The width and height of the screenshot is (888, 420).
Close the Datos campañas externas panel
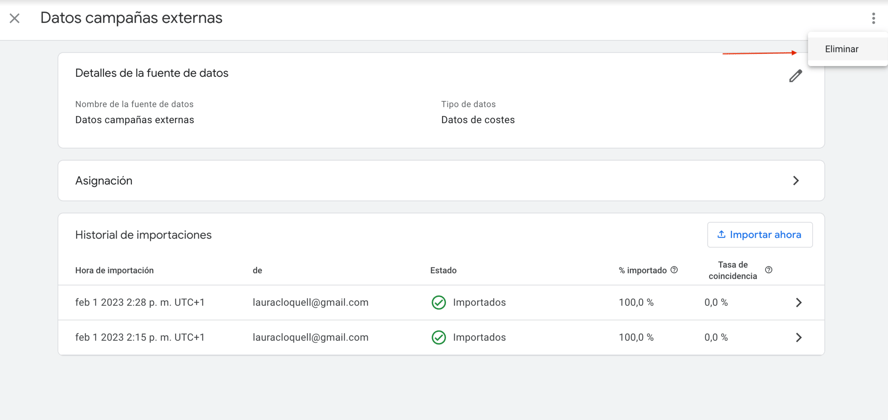15,19
